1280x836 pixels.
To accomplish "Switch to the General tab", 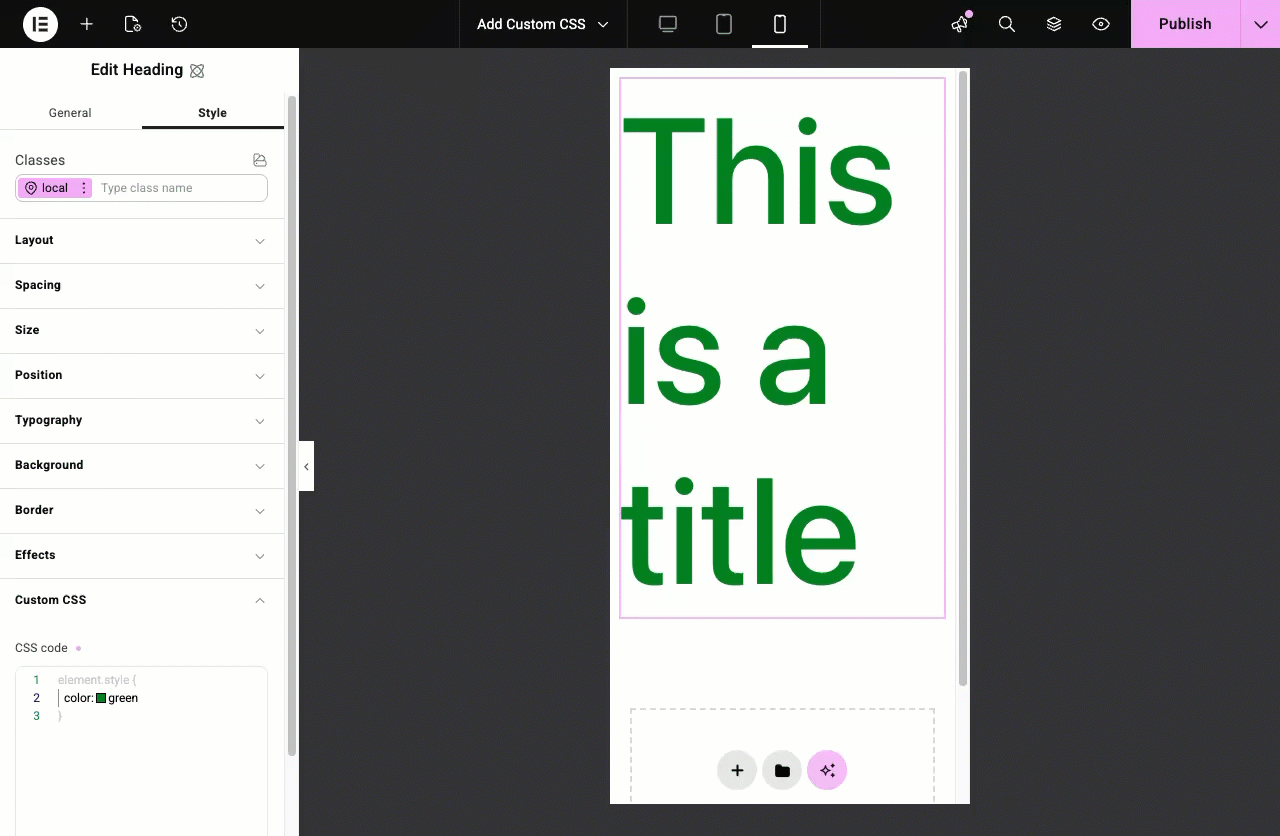I will point(70,113).
